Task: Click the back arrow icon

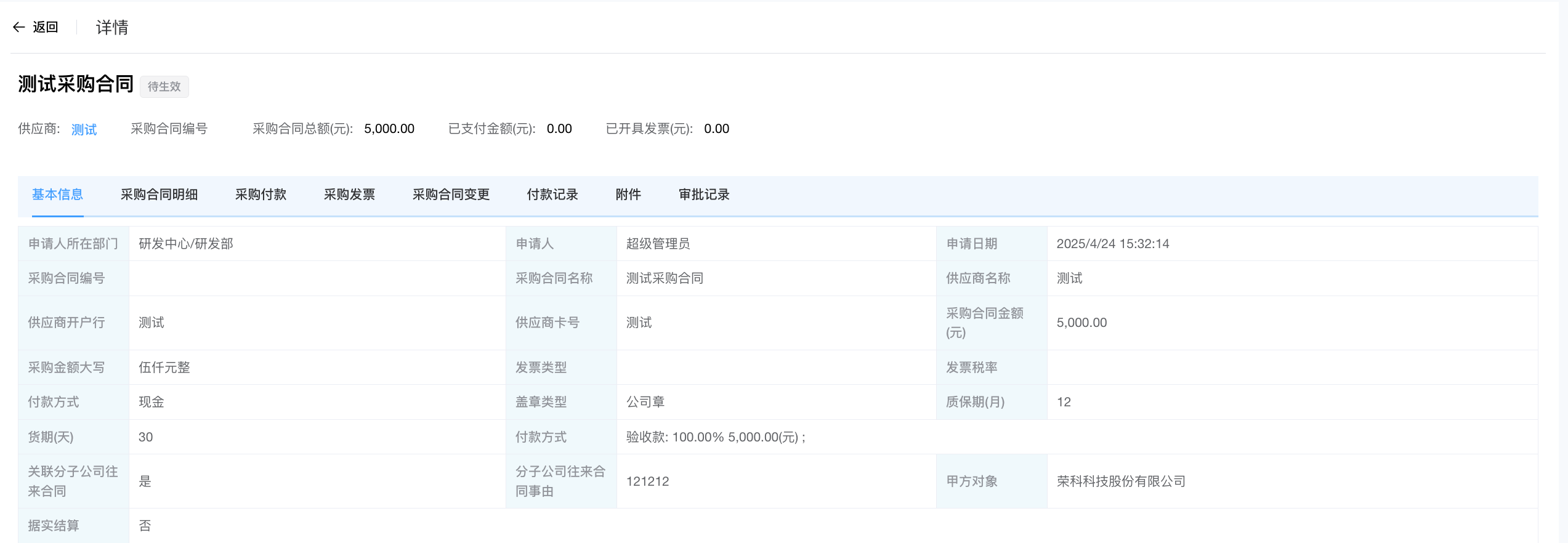Action: 18,27
